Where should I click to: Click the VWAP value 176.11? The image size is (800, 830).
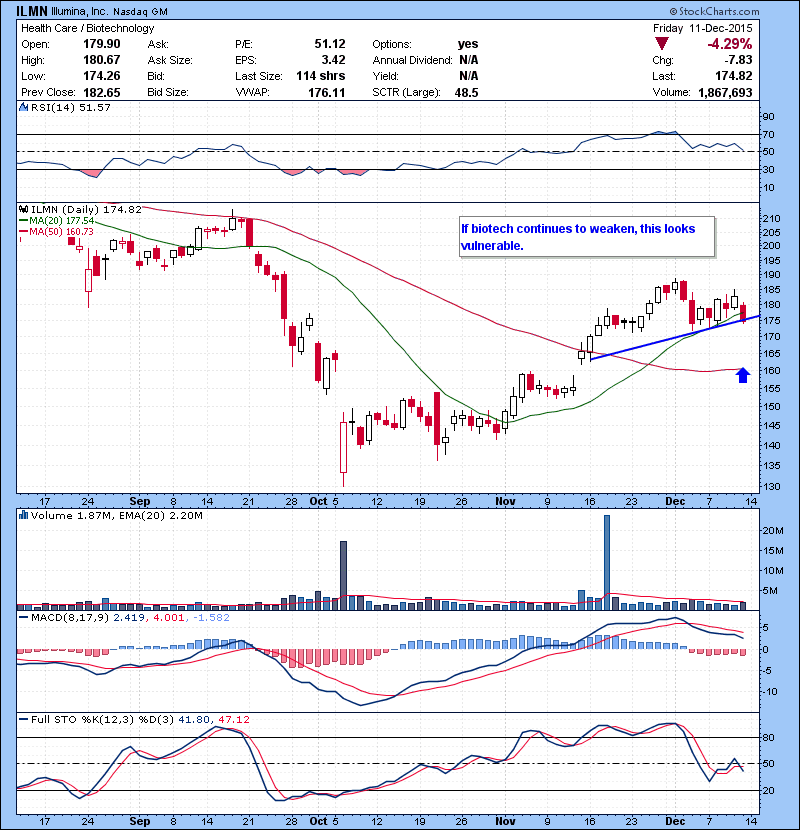tap(327, 92)
